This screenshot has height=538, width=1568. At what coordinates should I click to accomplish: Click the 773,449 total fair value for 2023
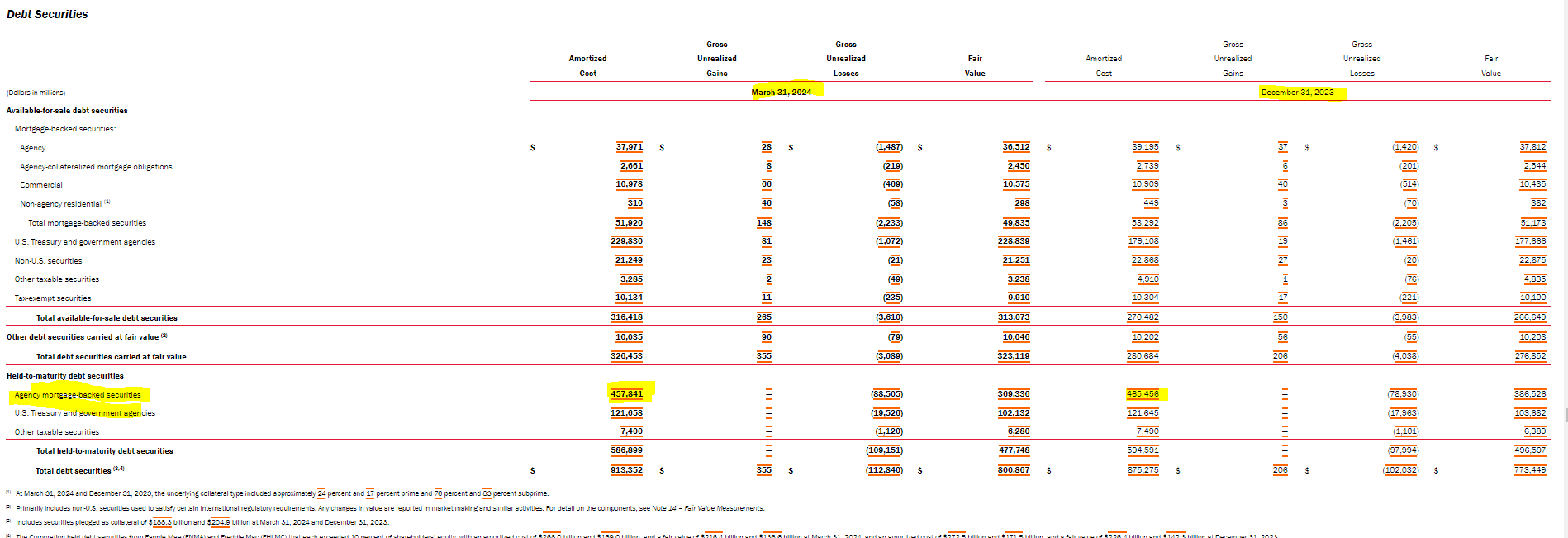[x=1530, y=470]
